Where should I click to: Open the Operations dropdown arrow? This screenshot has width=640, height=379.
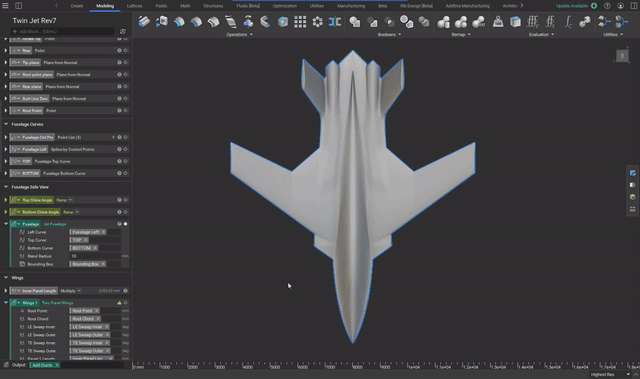pyautogui.click(x=251, y=35)
